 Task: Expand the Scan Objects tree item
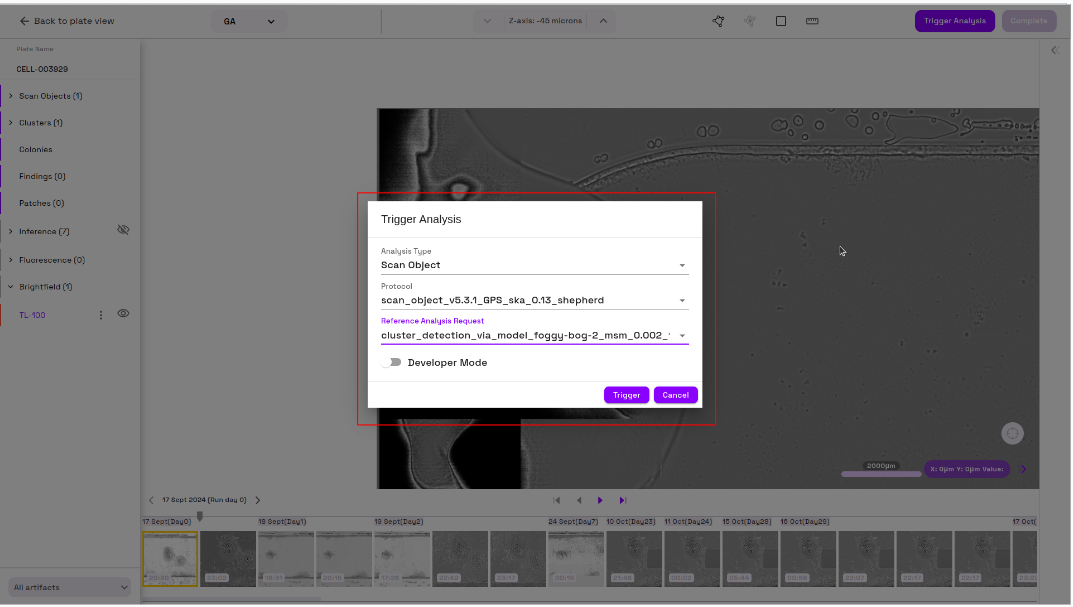coord(11,96)
